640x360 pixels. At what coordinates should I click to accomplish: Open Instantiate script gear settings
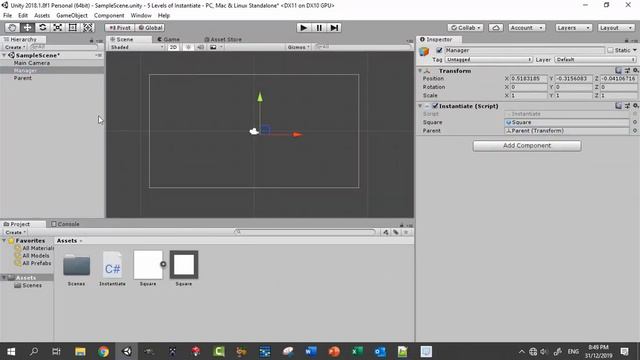pos(636,106)
